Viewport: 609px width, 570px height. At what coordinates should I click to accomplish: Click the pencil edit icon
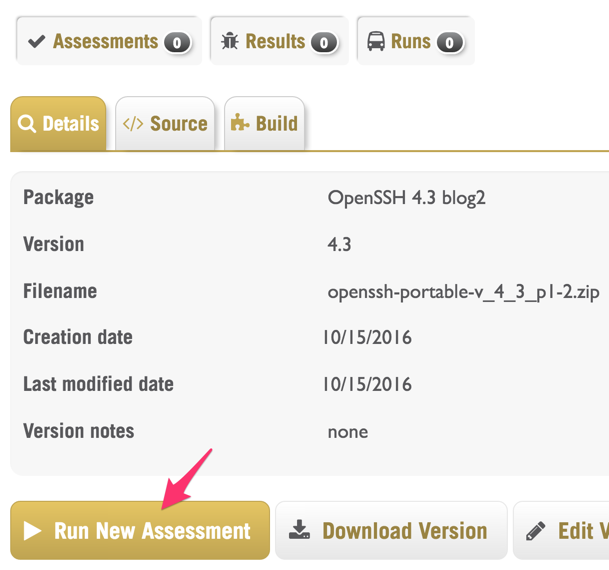coord(536,531)
